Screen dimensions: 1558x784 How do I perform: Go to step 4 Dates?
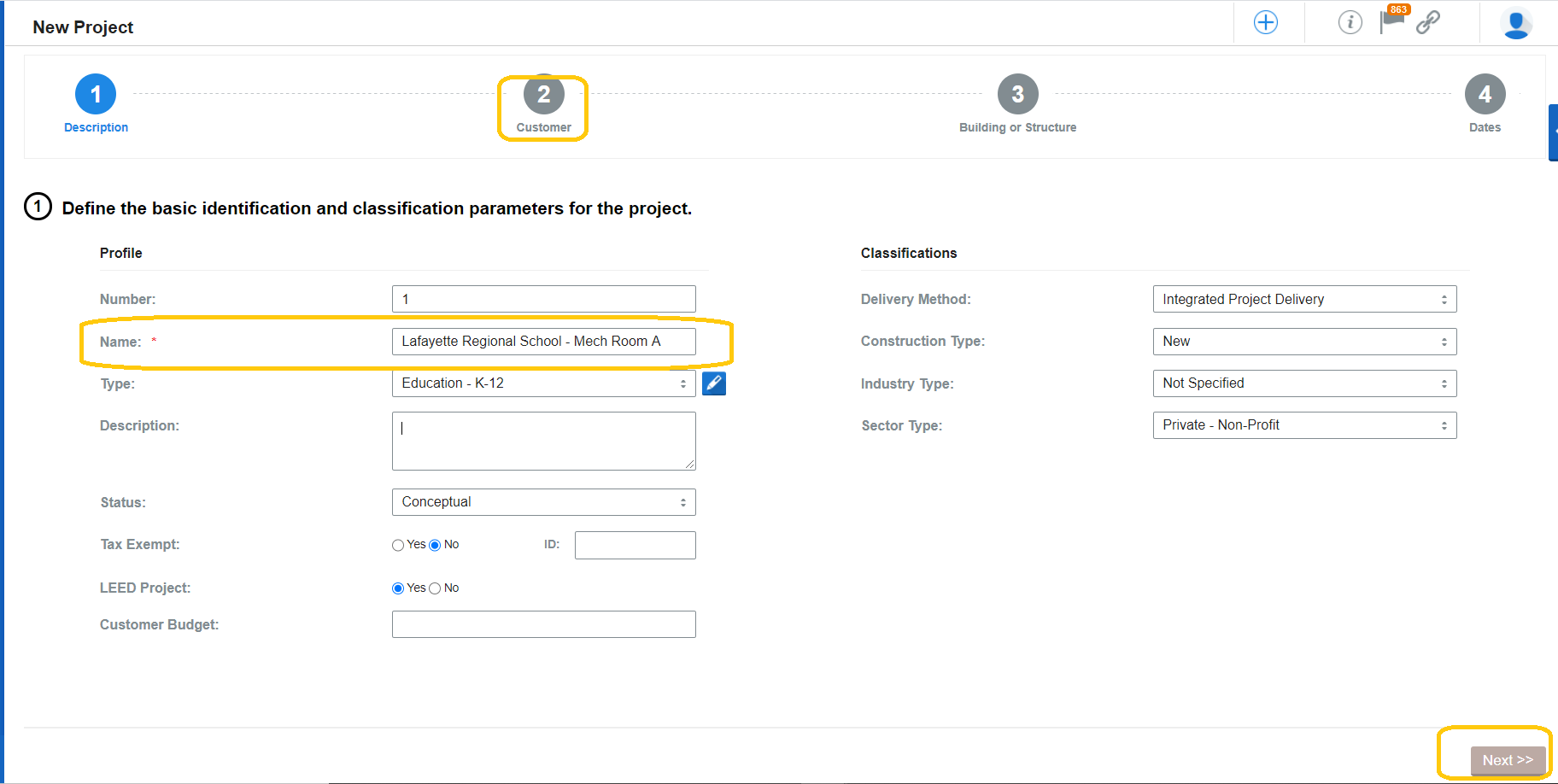[1485, 104]
